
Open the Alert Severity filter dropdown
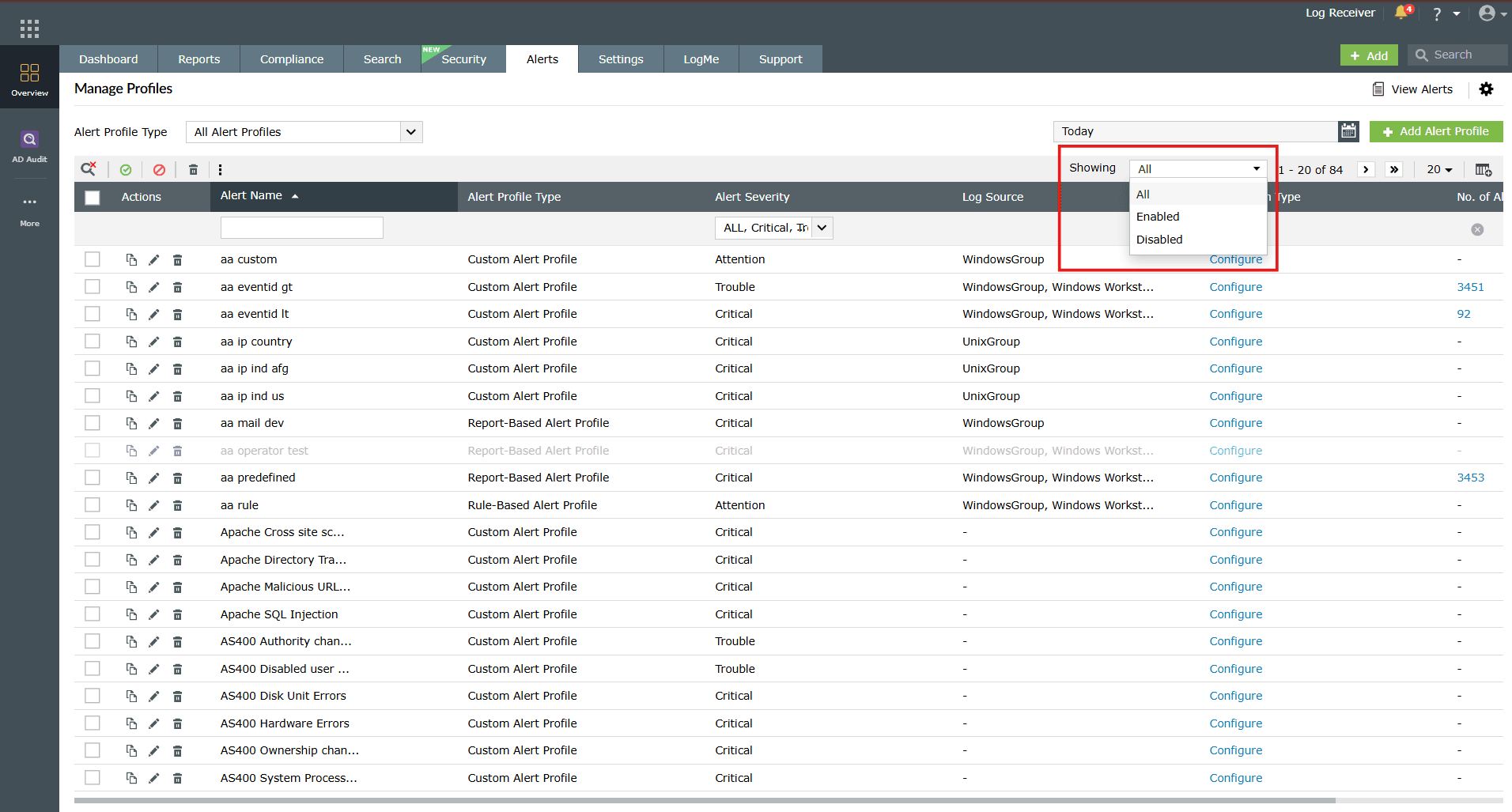coord(773,228)
